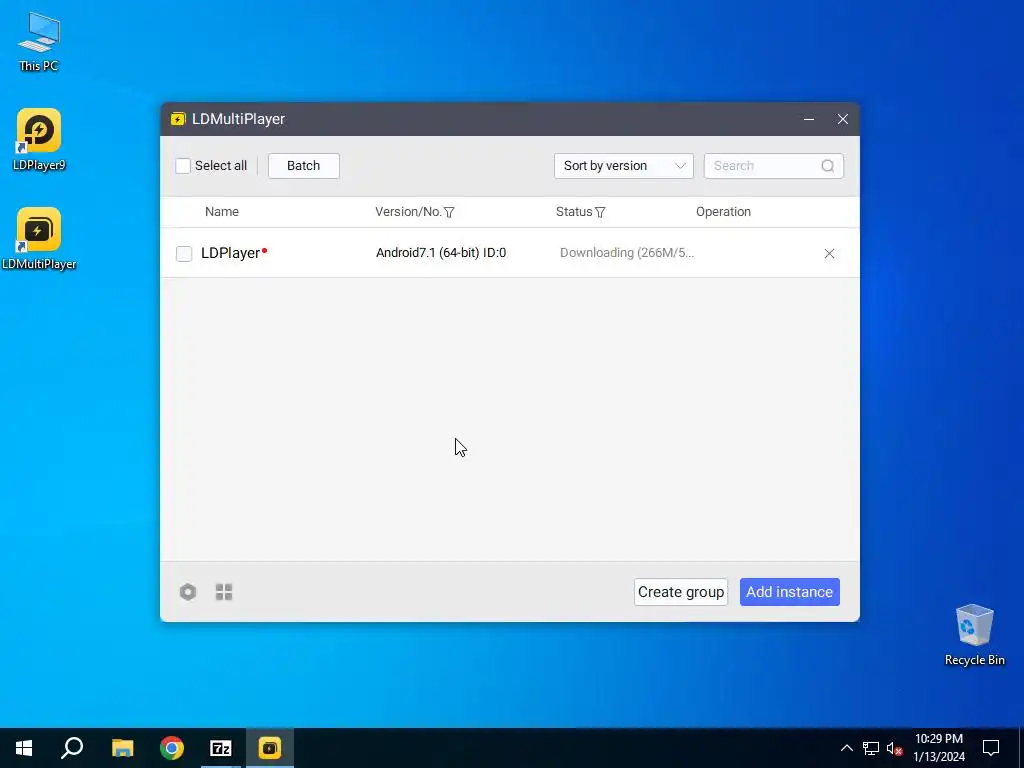Select Recycle Bin desktop icon

pos(974,635)
